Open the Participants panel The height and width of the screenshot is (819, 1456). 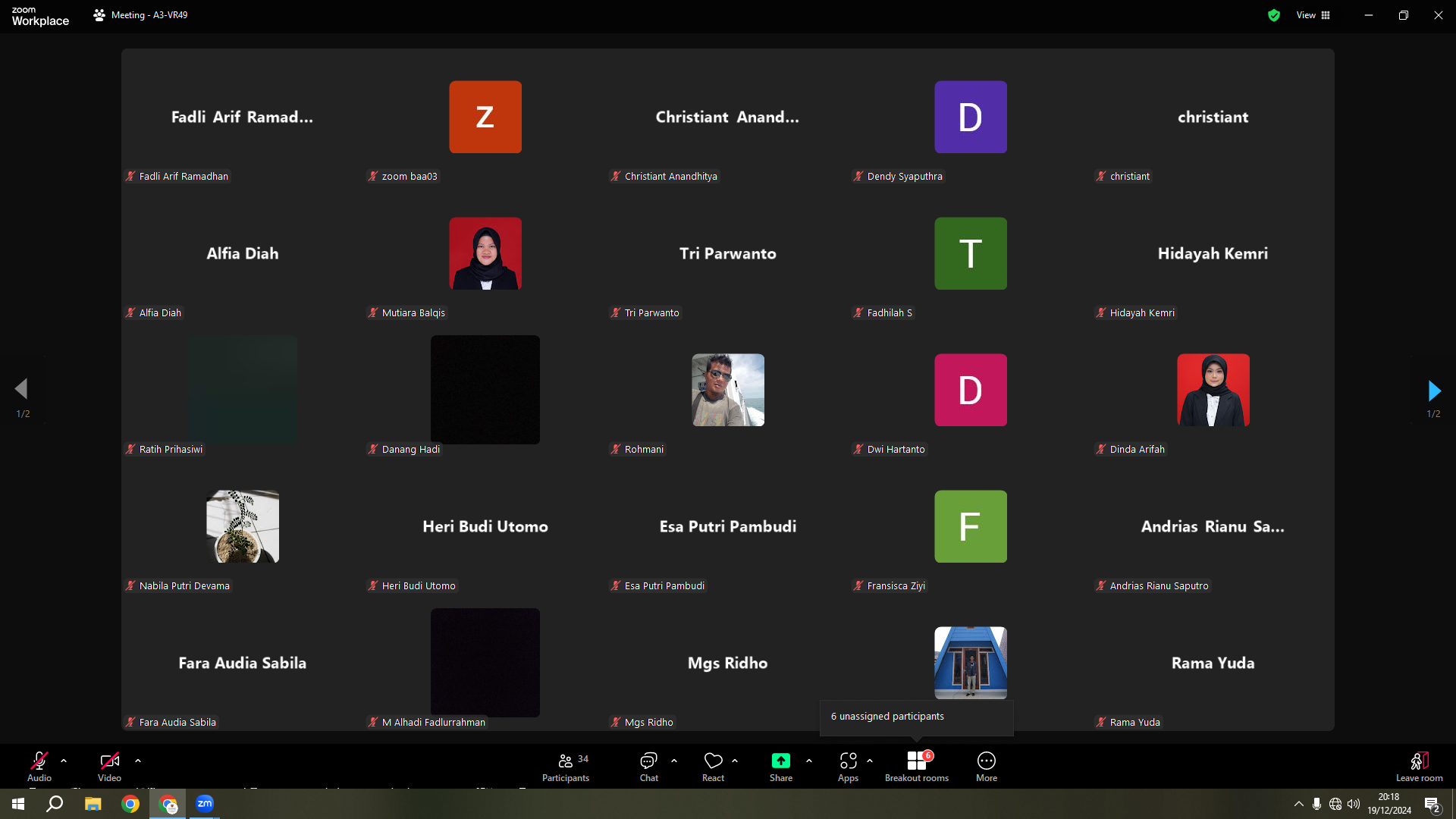click(x=566, y=767)
